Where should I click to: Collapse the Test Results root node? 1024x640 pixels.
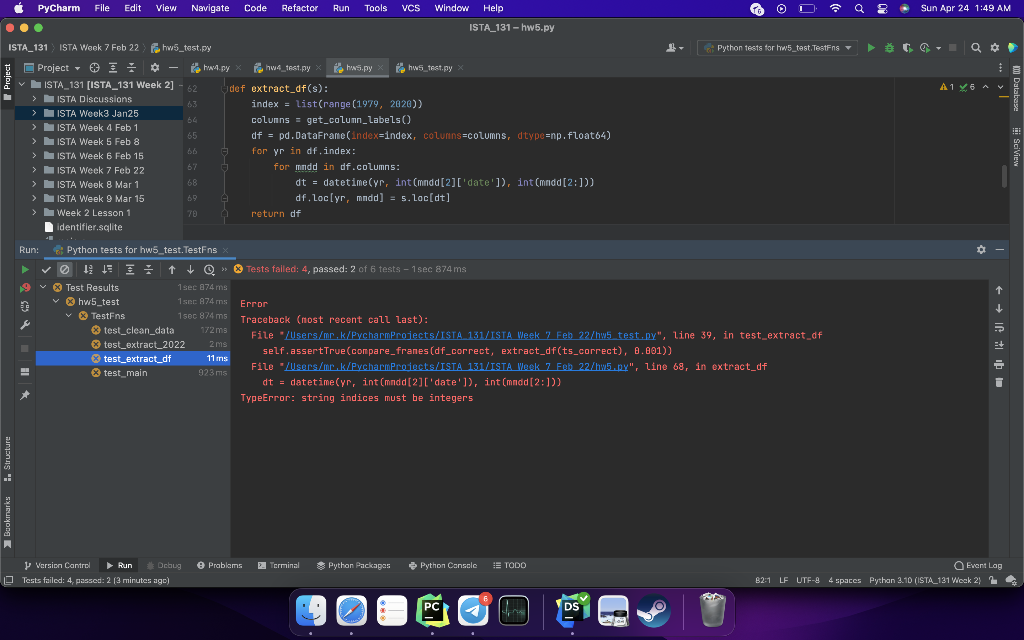pos(43,287)
